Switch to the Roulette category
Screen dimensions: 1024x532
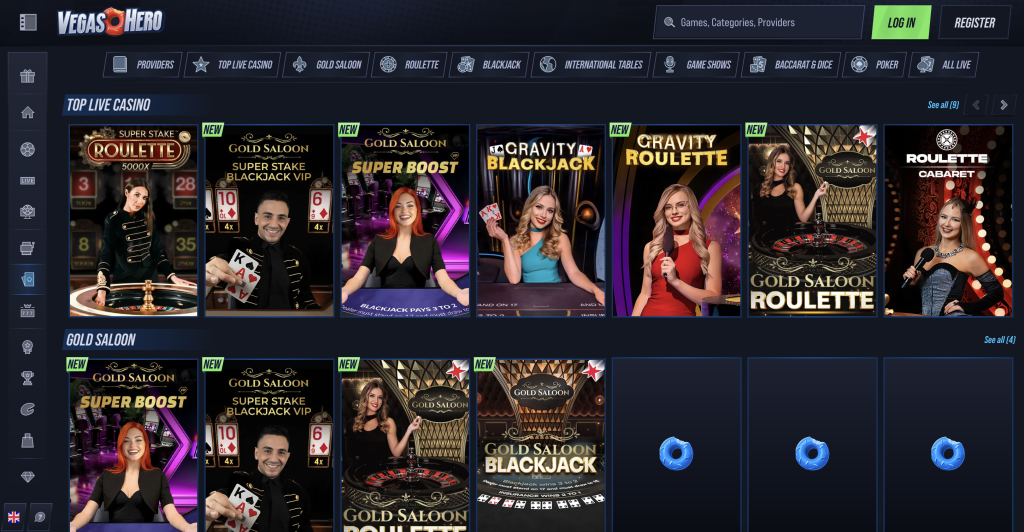409,65
